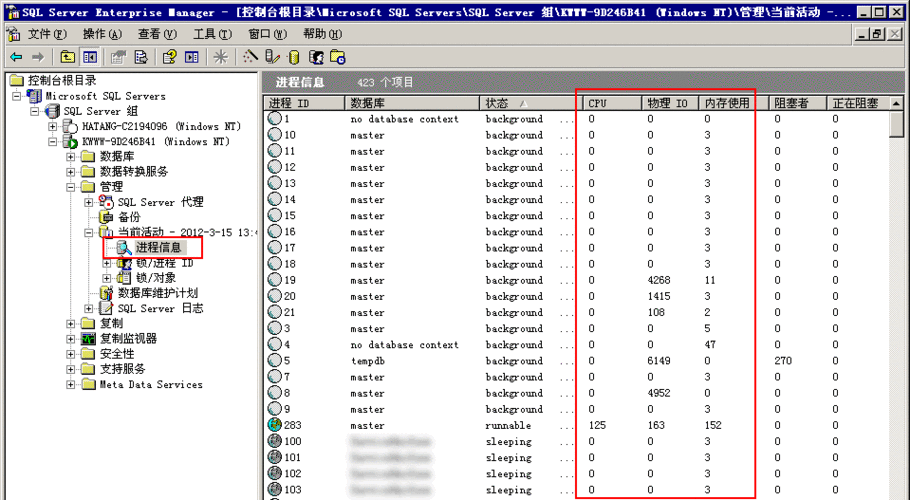This screenshot has width=910, height=500.
Task: Click the MATANG-C2194096 server icon
Action: coord(70,126)
